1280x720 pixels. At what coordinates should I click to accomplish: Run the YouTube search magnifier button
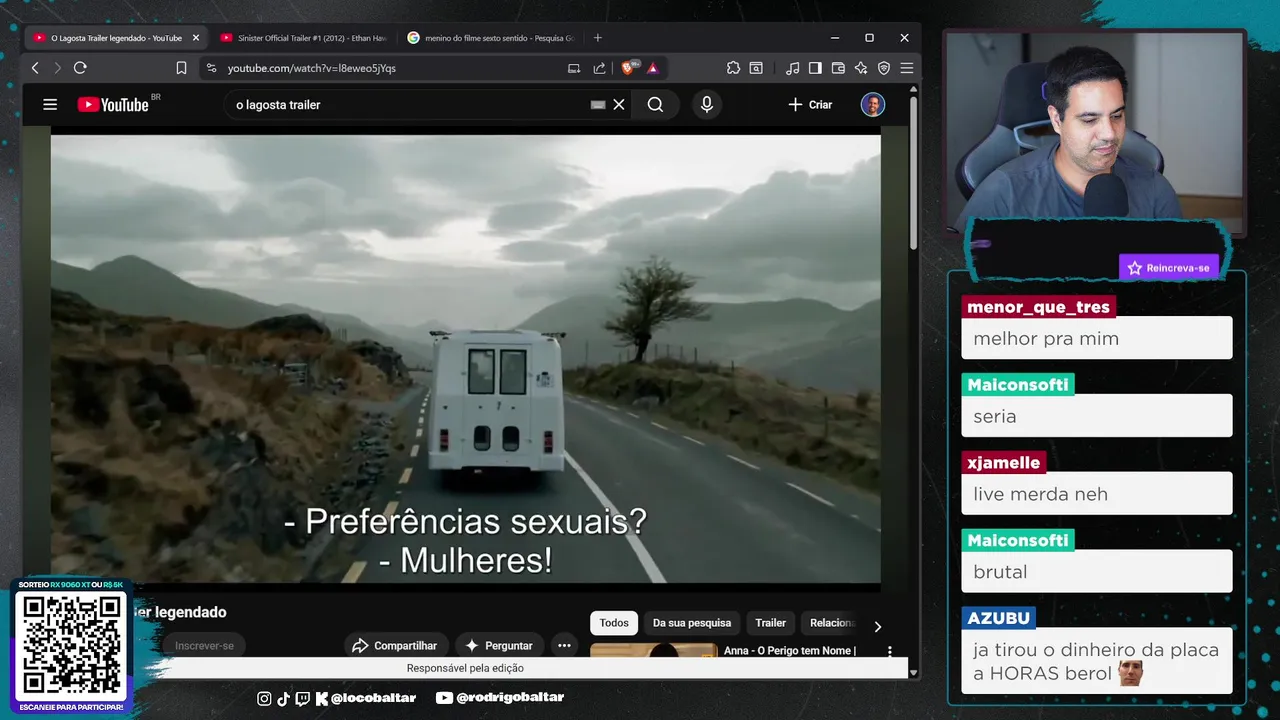pyautogui.click(x=655, y=104)
